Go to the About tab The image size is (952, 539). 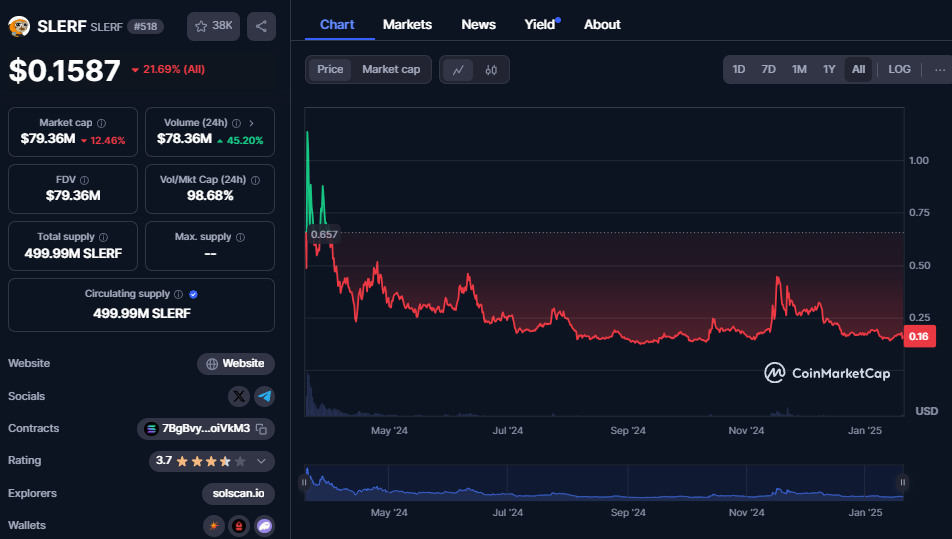point(602,25)
